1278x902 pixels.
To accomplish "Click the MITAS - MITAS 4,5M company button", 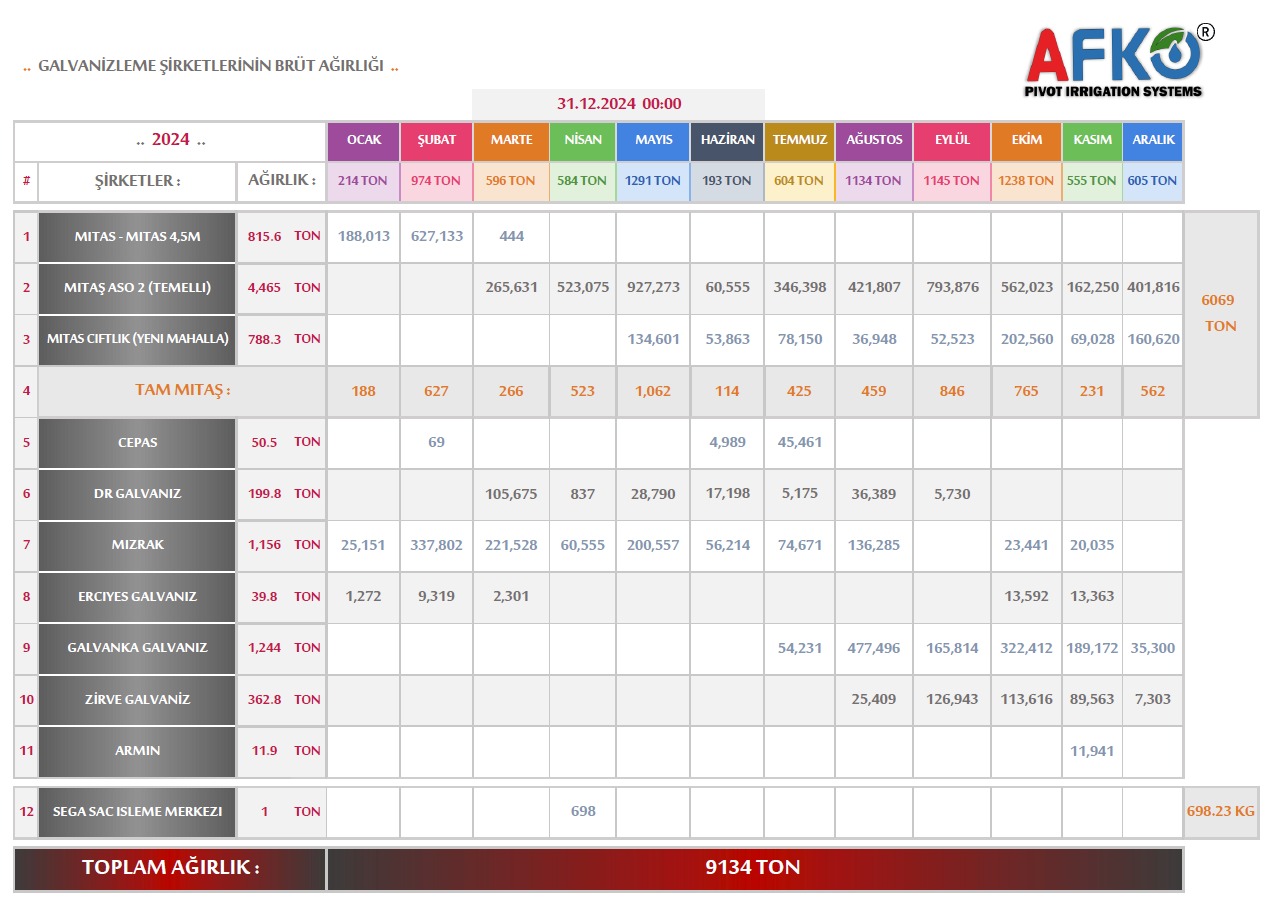I will click(x=137, y=237).
